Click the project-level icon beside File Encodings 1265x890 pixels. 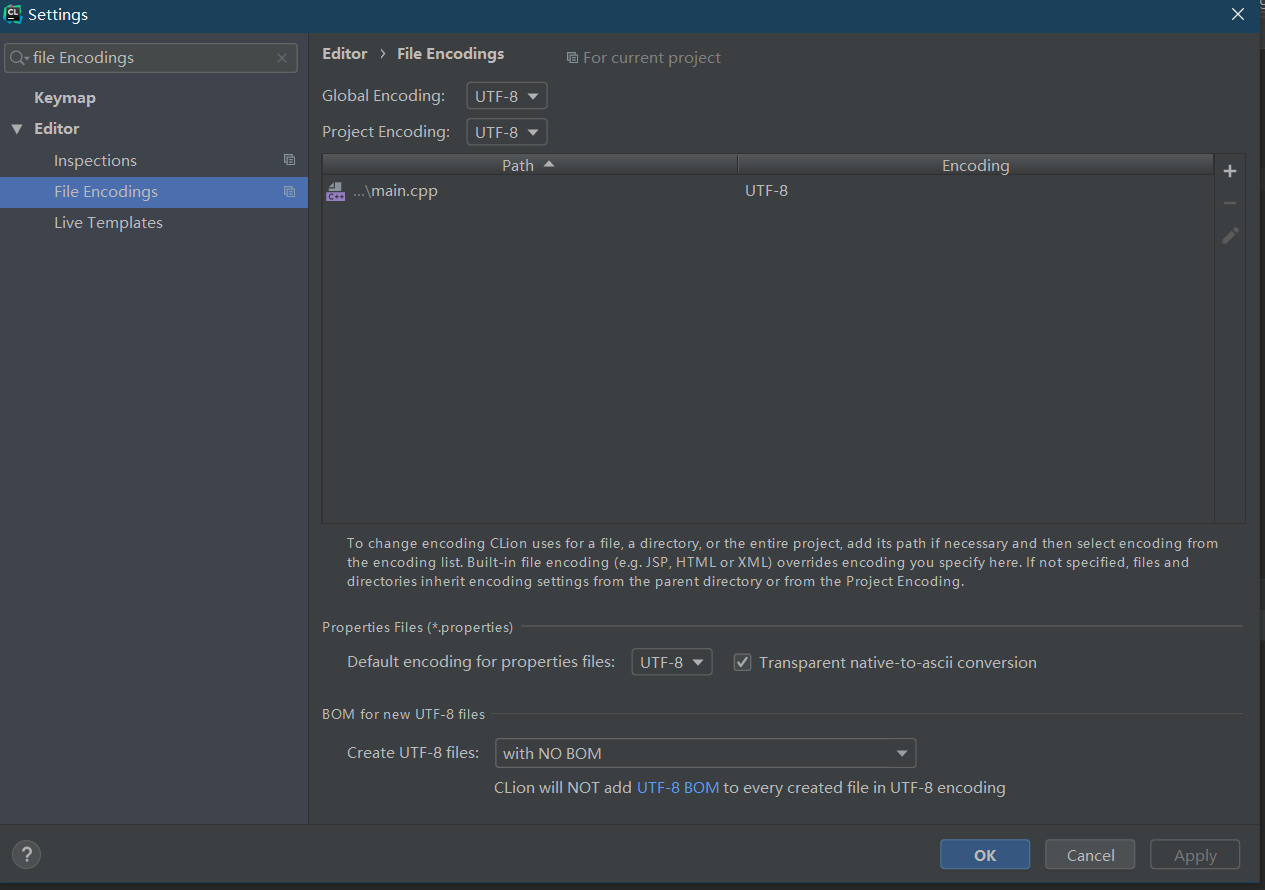[289, 191]
